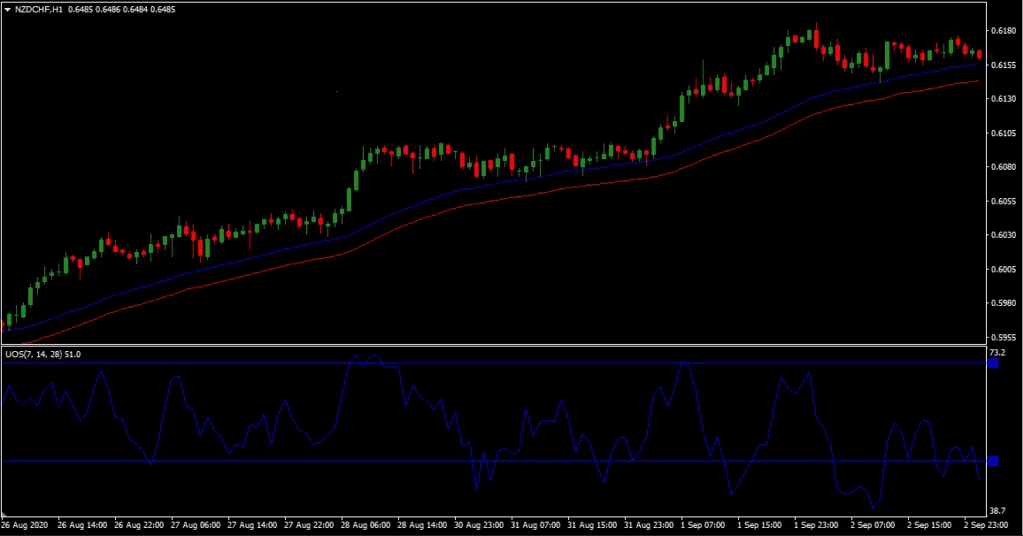This screenshot has width=1023, height=536.
Task: Click the triangle arrow beside NZDCHF,H1
Action: click(7, 9)
